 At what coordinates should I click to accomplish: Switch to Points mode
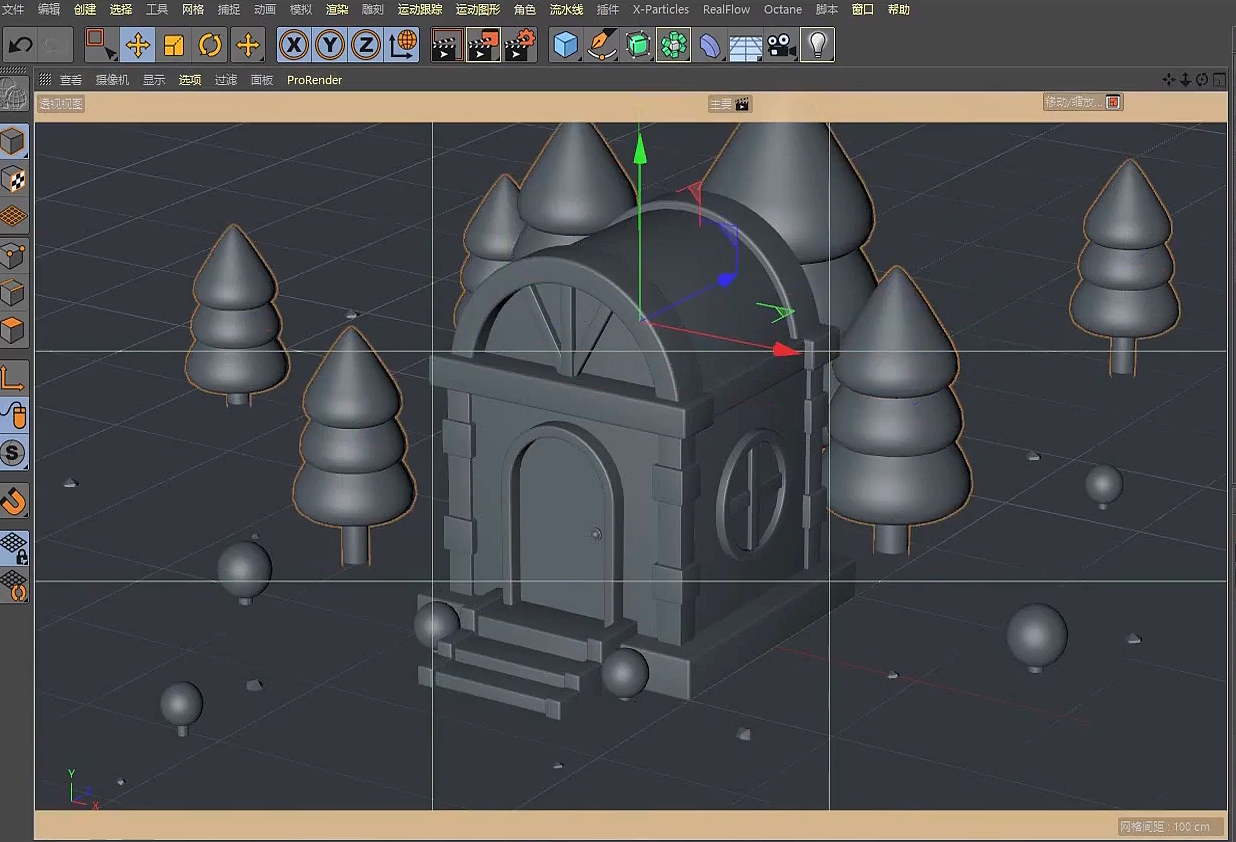pyautogui.click(x=14, y=254)
